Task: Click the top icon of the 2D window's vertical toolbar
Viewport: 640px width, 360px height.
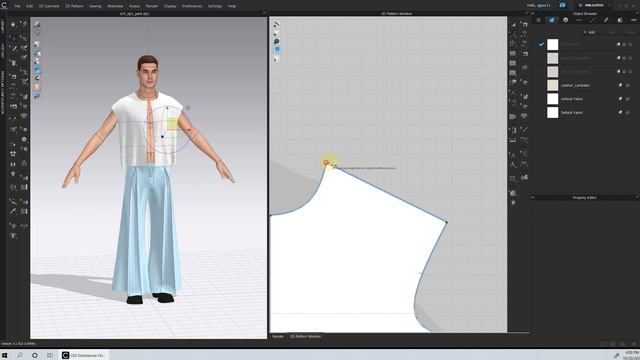Action: [x=276, y=24]
